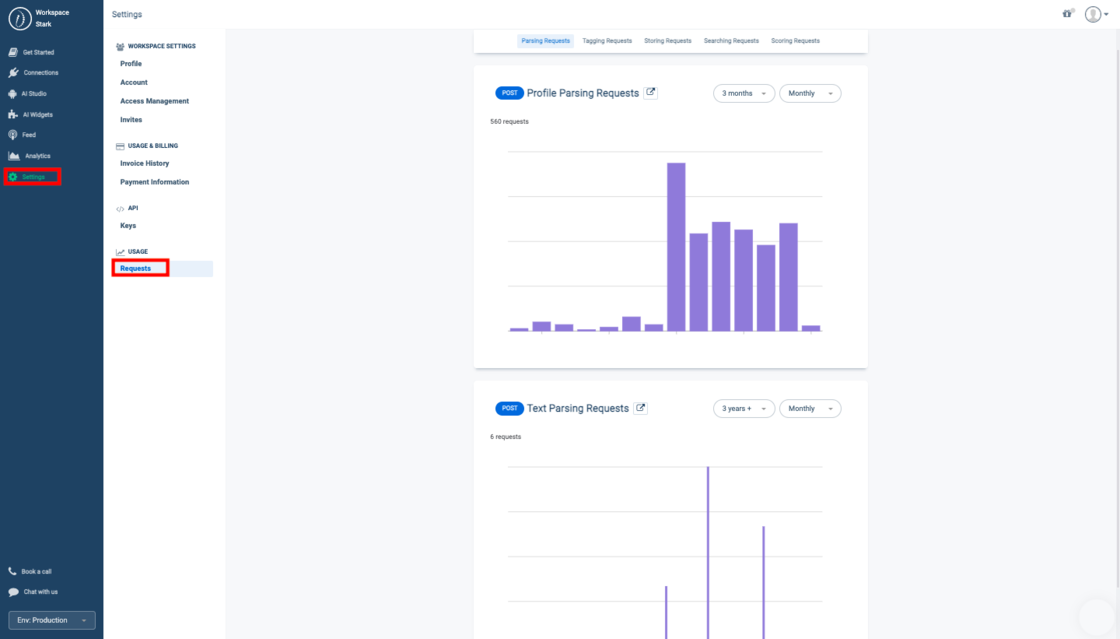Select the Scoring Requests tab
This screenshot has height=639, width=1120.
(x=795, y=40)
